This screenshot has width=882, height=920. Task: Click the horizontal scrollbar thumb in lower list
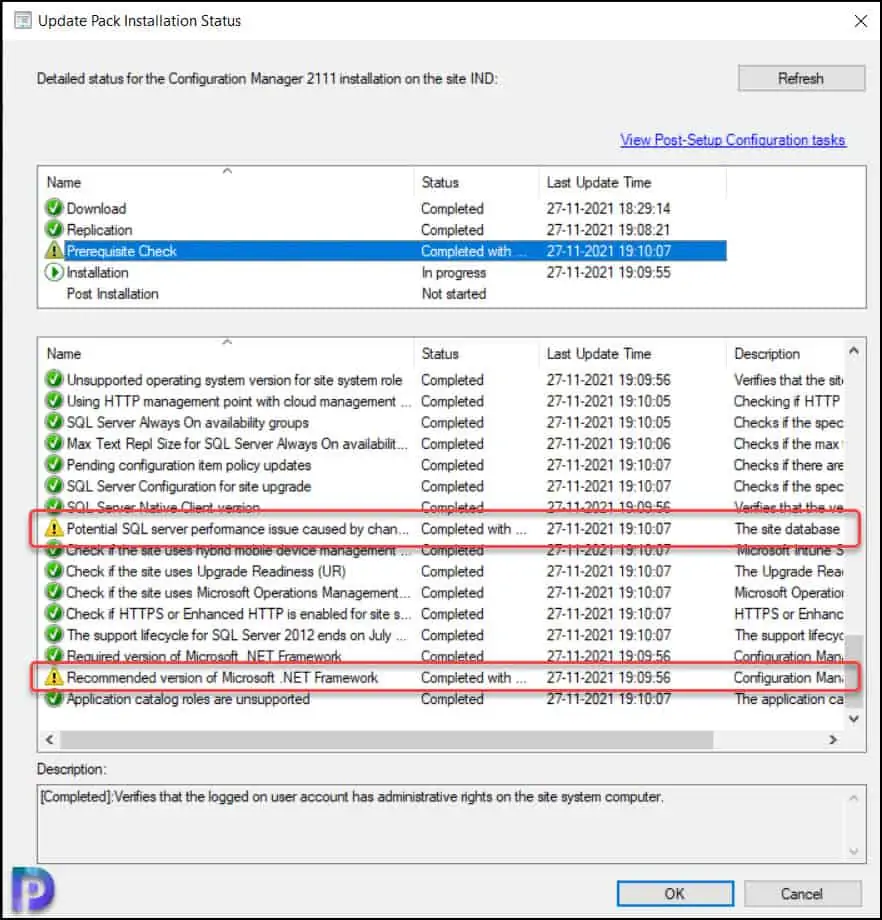point(387,739)
